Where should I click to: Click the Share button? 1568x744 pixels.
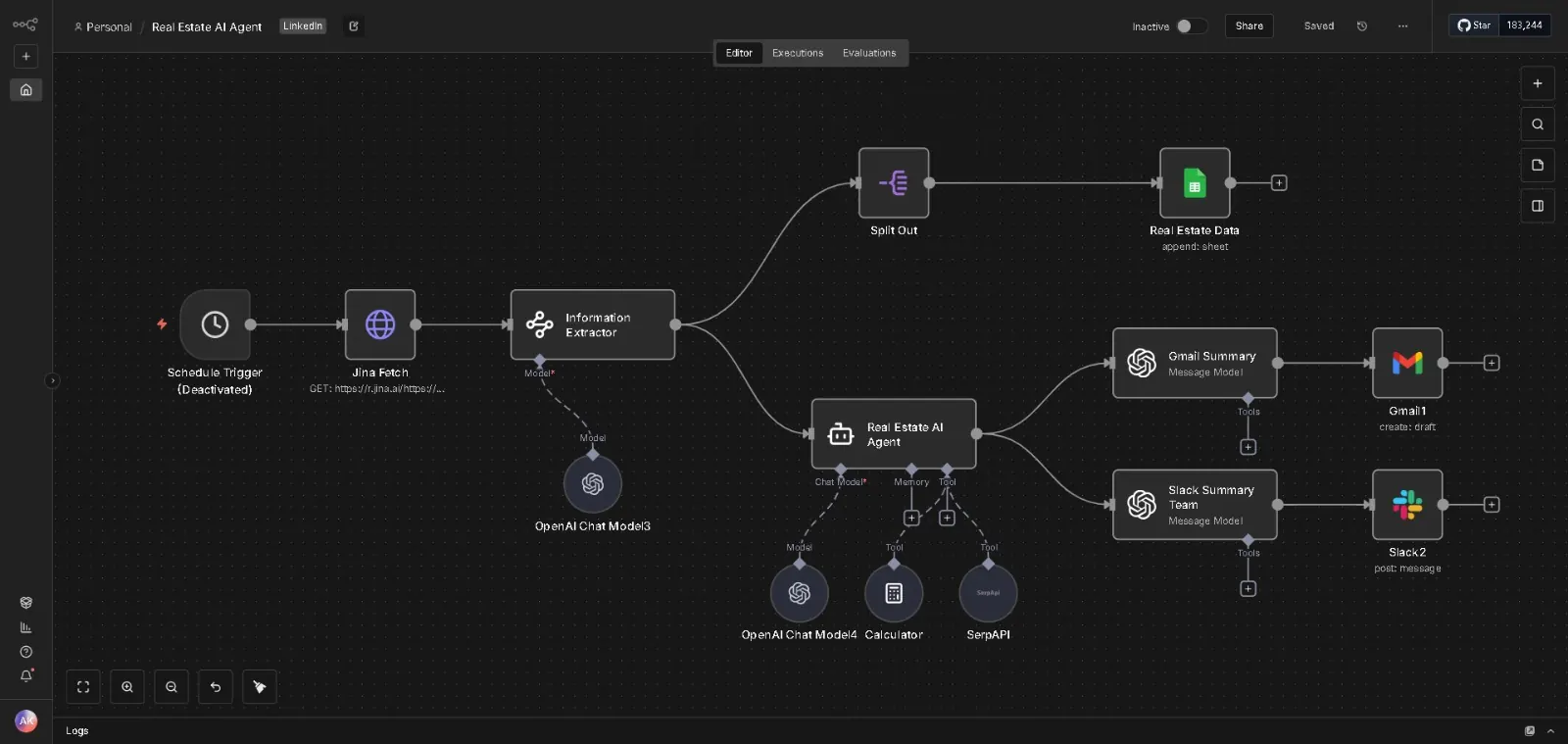pos(1249,26)
